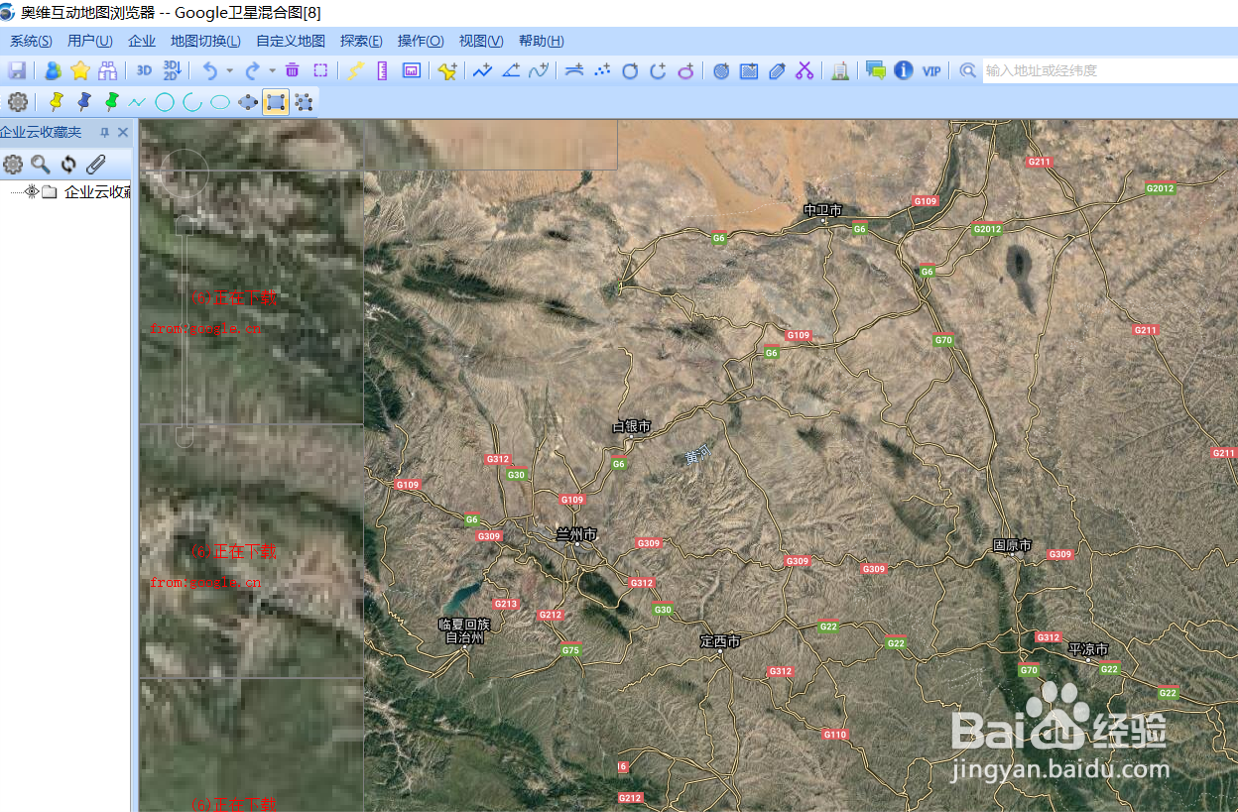This screenshot has width=1238, height=812.
Task: Open the 视图(V) menu
Action: coord(481,41)
